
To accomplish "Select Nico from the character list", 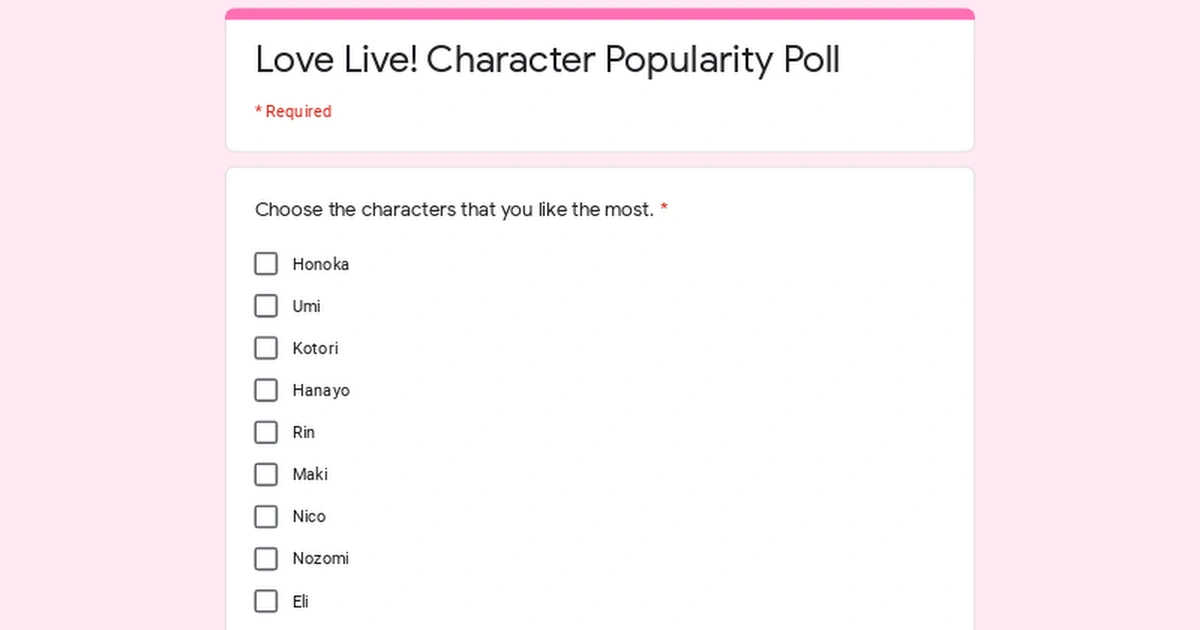I will coord(265,516).
